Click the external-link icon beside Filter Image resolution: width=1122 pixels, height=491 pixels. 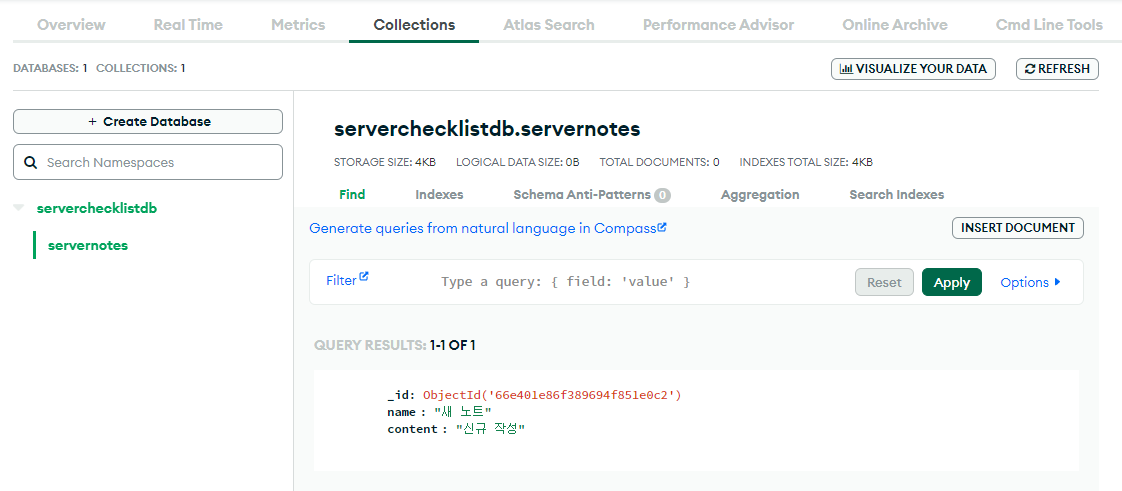coord(364,276)
